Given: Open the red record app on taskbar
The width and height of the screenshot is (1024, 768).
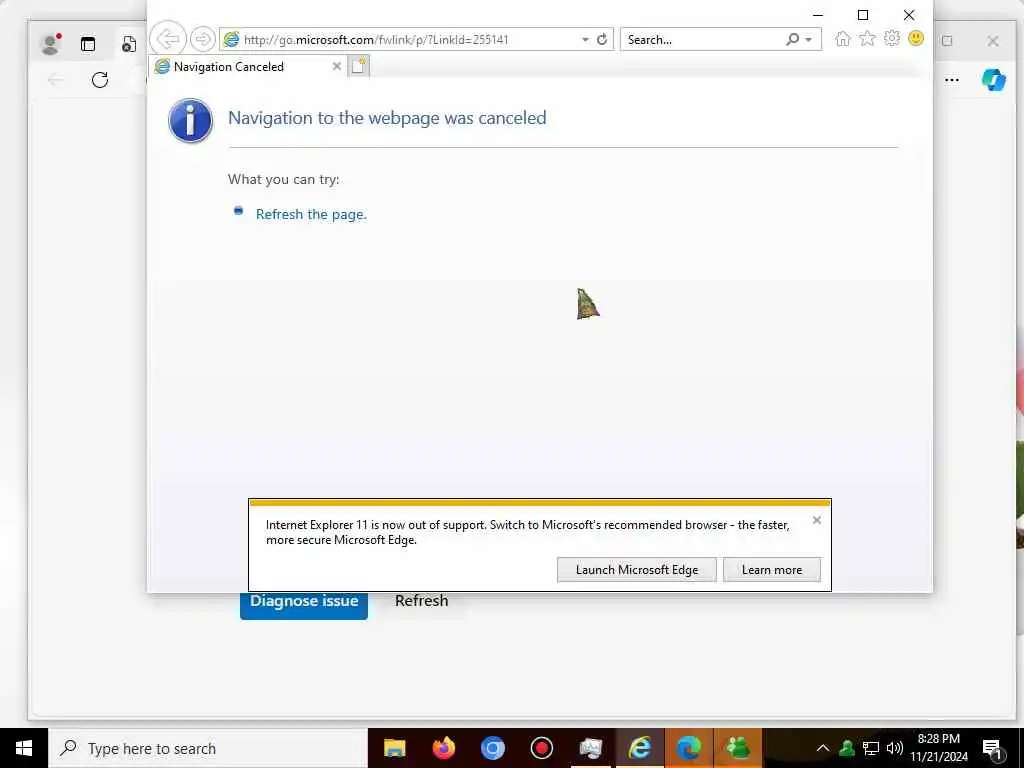Looking at the screenshot, I should (x=541, y=748).
